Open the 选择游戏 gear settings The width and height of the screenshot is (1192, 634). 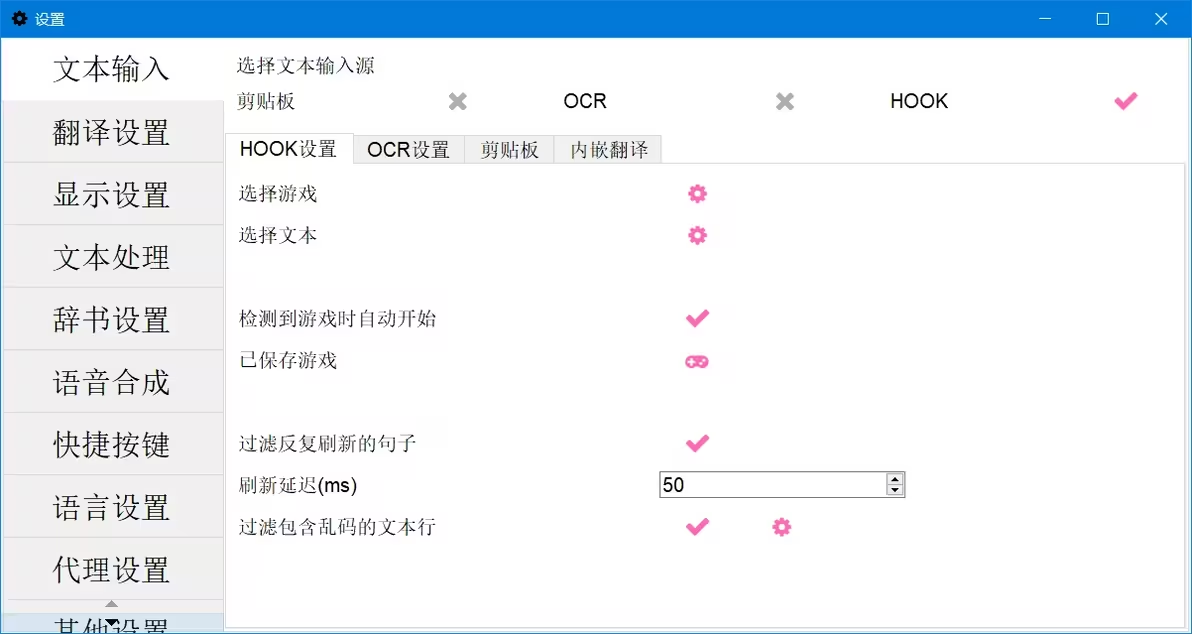click(x=697, y=194)
